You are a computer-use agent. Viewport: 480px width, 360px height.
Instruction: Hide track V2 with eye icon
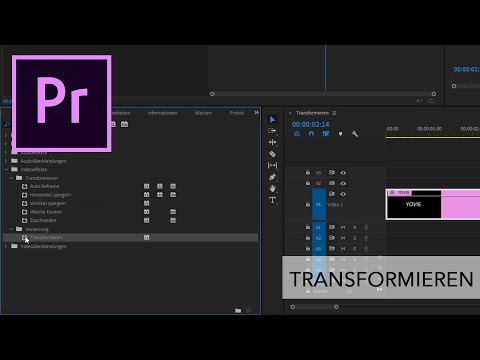pos(343,183)
